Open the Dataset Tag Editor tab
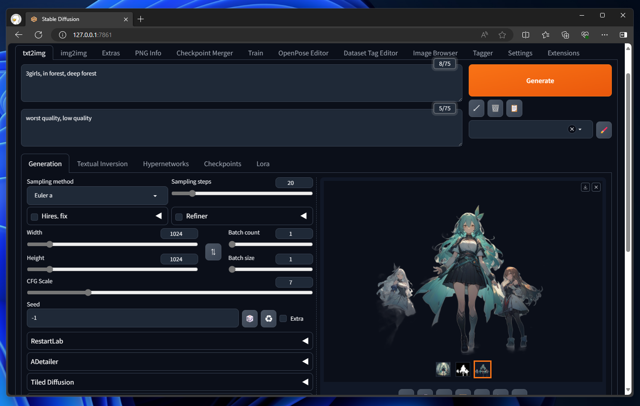The width and height of the screenshot is (640, 406). 371,53
